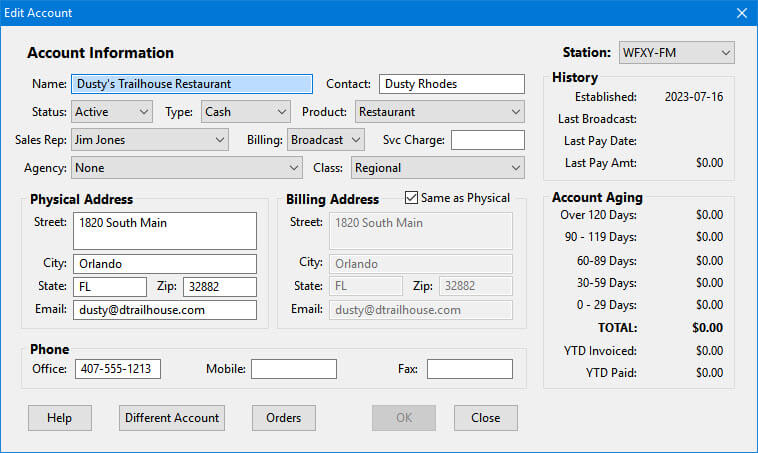
Task: Click the Help button
Action: [x=59, y=418]
